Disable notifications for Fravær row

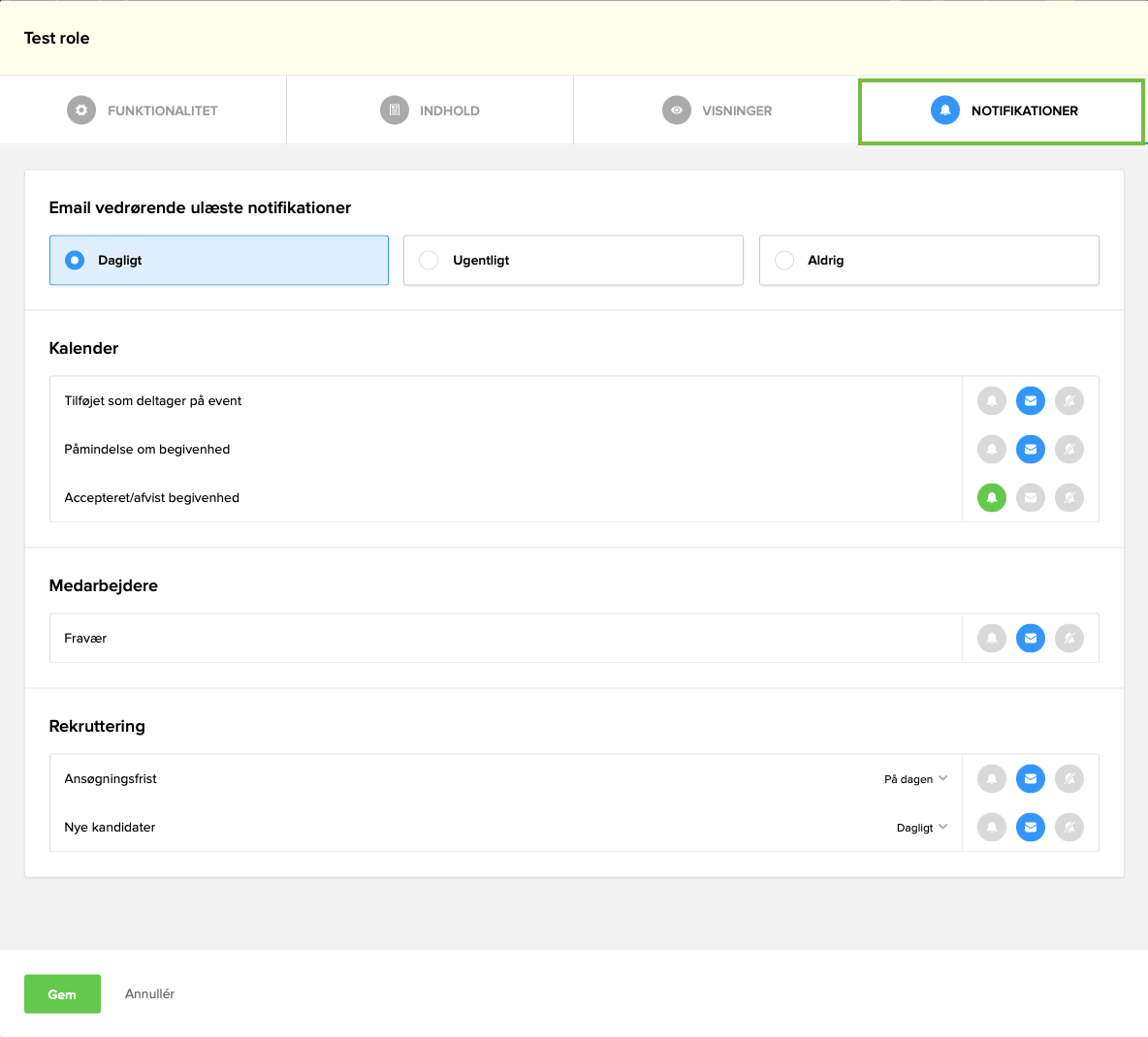tap(1068, 639)
